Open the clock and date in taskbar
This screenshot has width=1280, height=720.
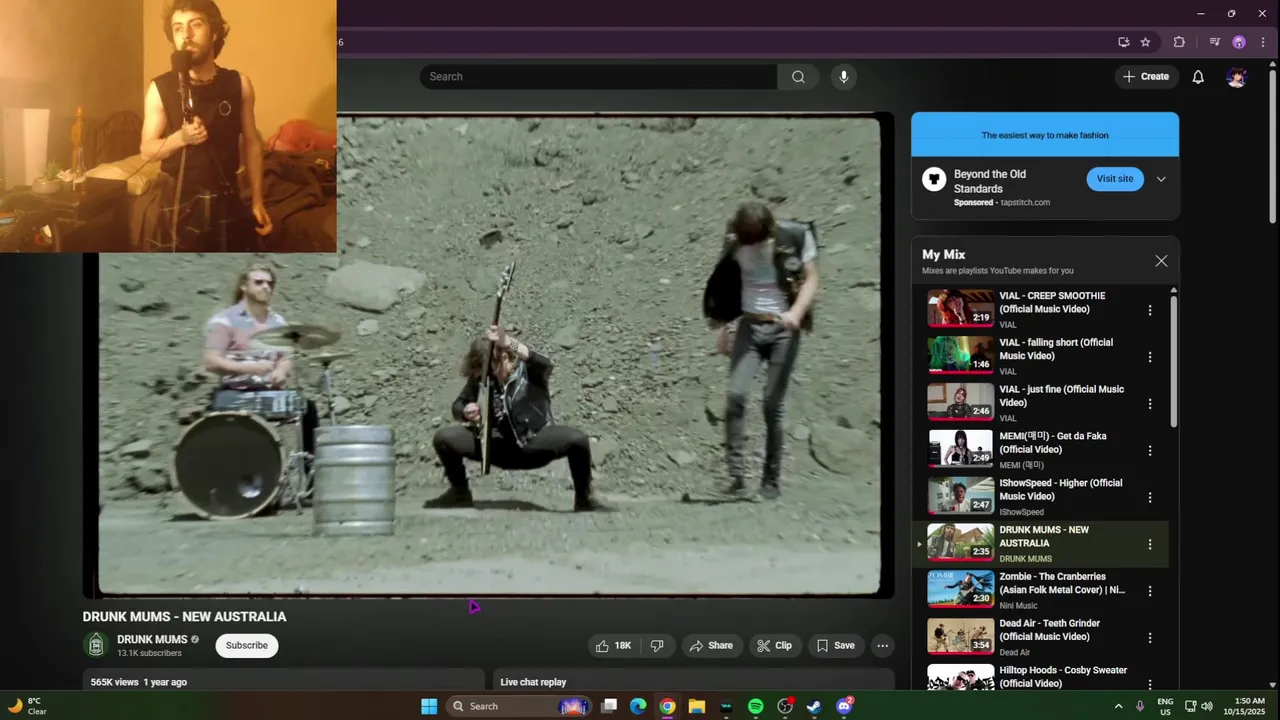1249,706
